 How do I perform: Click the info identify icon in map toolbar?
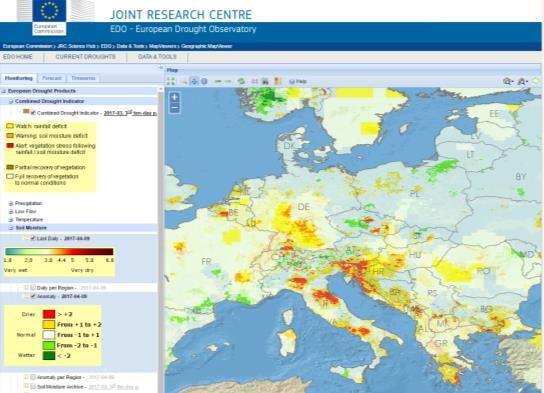click(204, 82)
